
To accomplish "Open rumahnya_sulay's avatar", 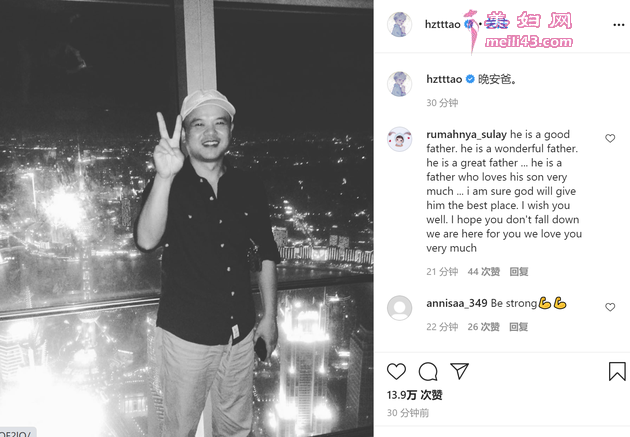I will click(399, 139).
